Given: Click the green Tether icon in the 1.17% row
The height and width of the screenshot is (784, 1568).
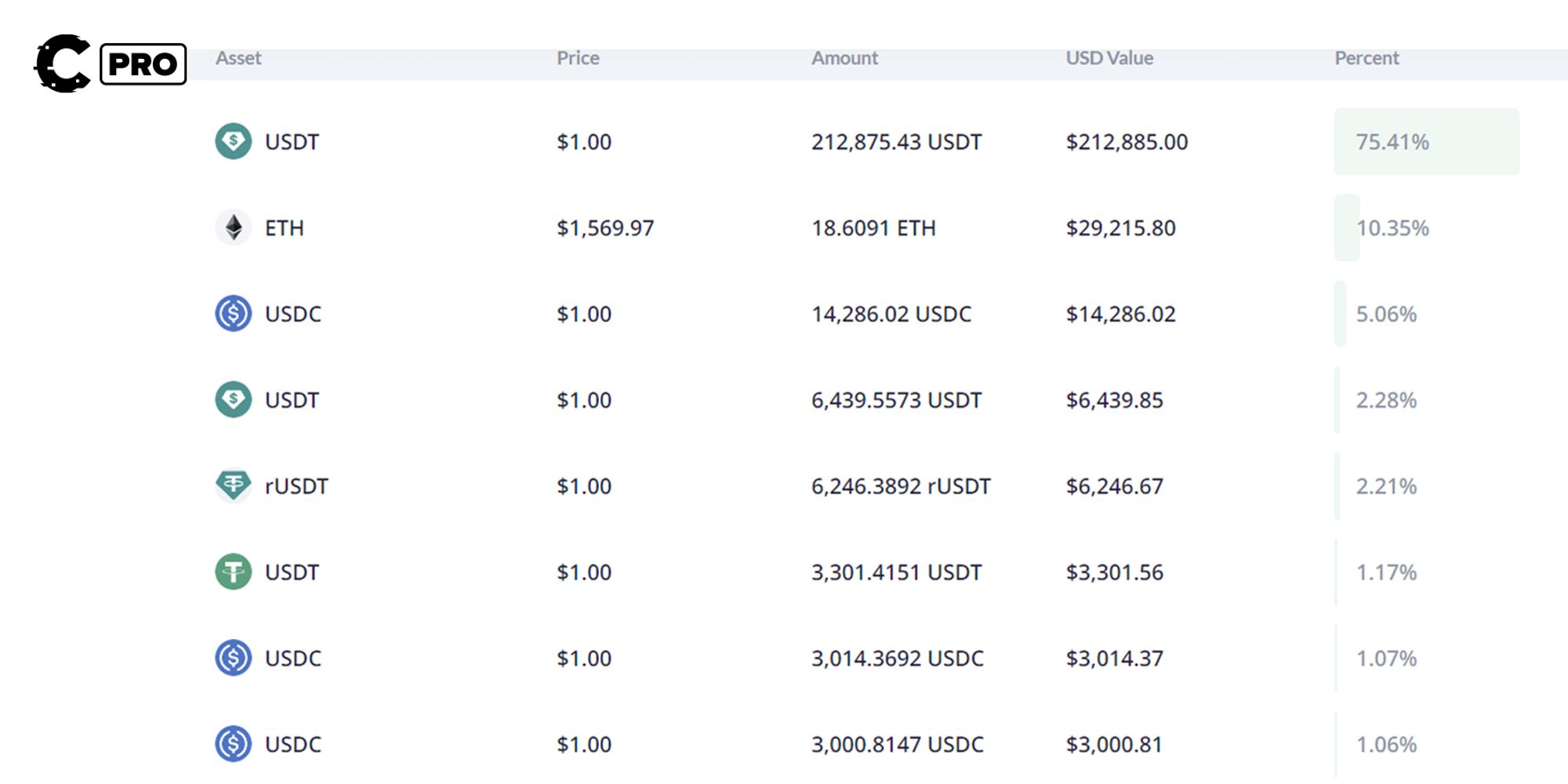Looking at the screenshot, I should click(233, 572).
